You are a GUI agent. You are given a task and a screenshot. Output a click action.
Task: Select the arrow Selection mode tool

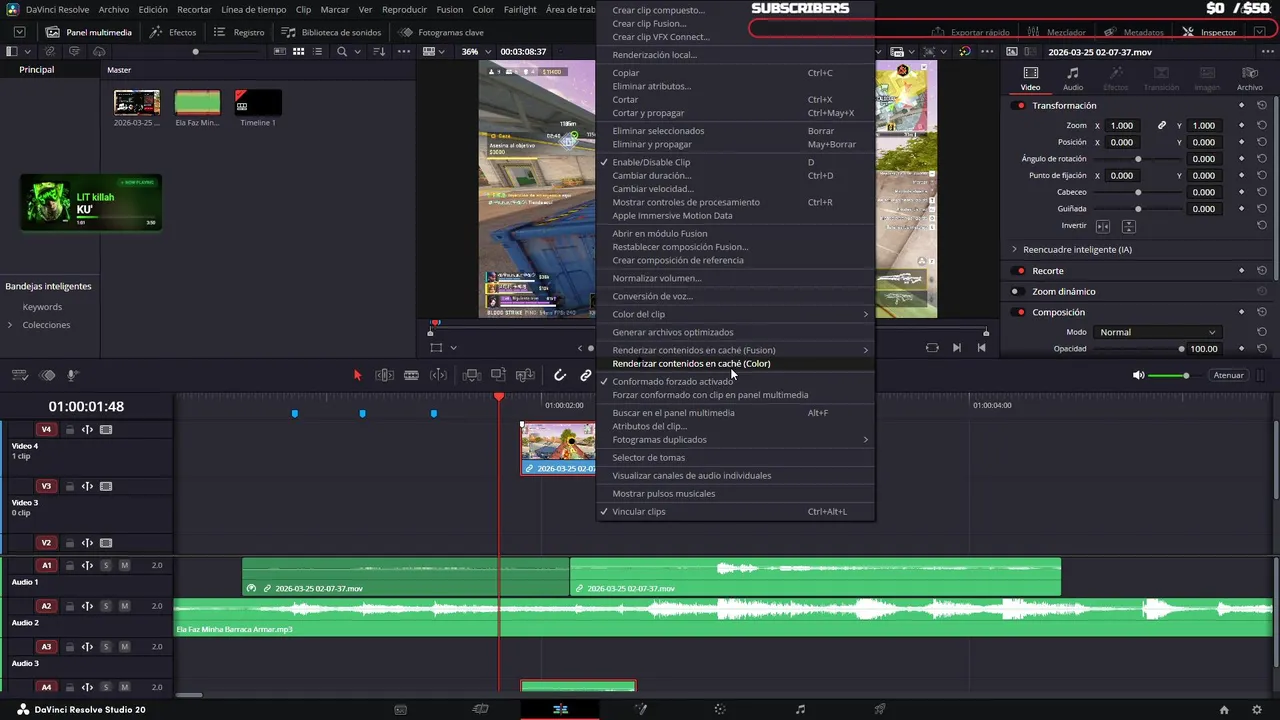[357, 375]
